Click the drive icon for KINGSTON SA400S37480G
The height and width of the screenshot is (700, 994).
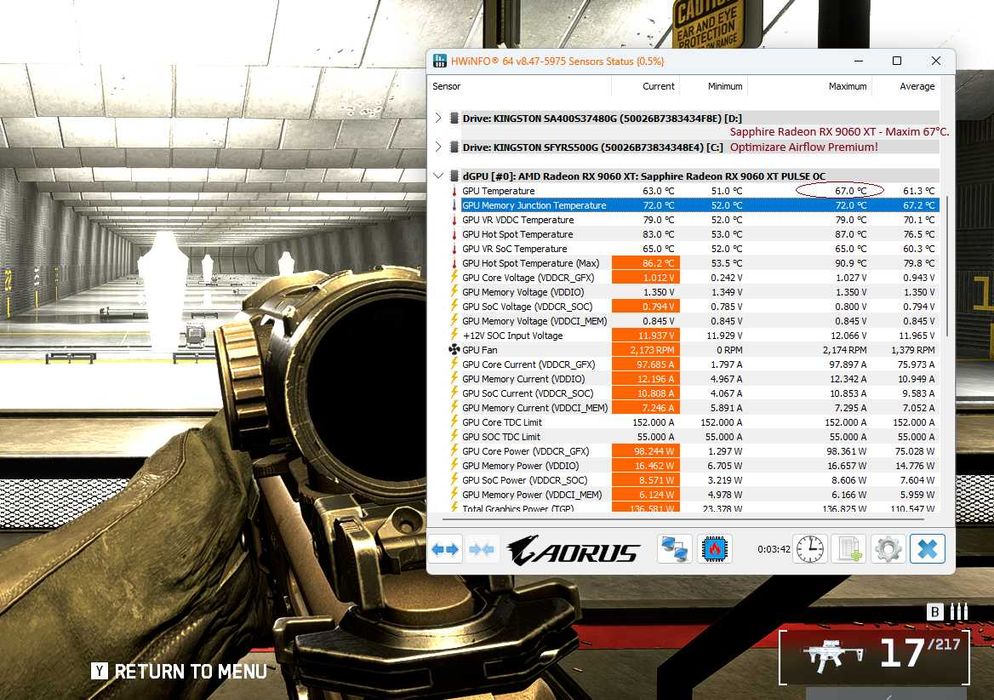point(454,118)
